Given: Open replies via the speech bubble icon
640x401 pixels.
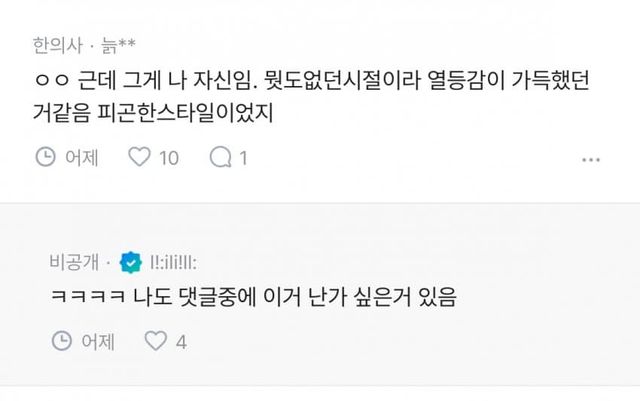Looking at the screenshot, I should pos(220,157).
